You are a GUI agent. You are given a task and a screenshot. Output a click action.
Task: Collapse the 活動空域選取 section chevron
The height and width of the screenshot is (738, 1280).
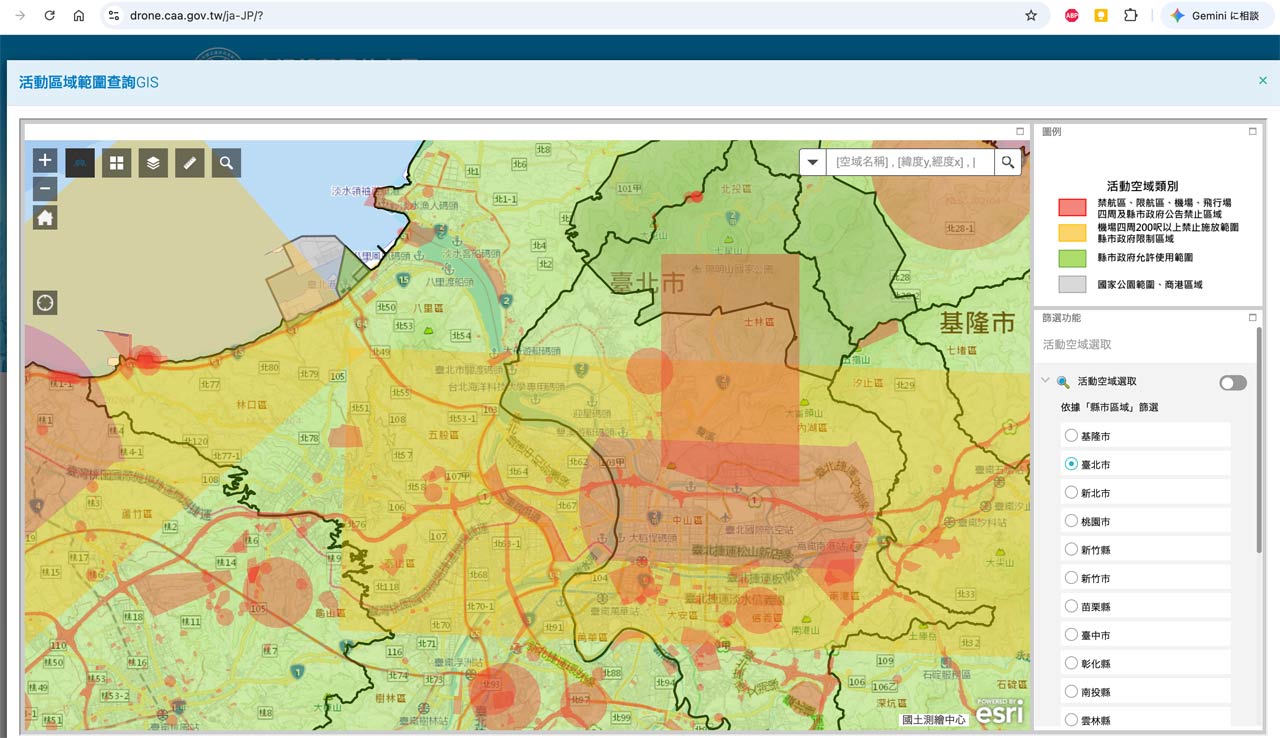(x=1045, y=381)
